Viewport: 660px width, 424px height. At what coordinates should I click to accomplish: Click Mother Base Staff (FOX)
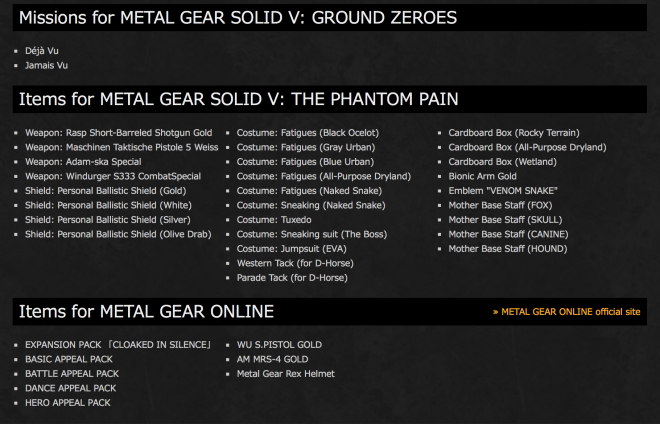tap(500, 205)
